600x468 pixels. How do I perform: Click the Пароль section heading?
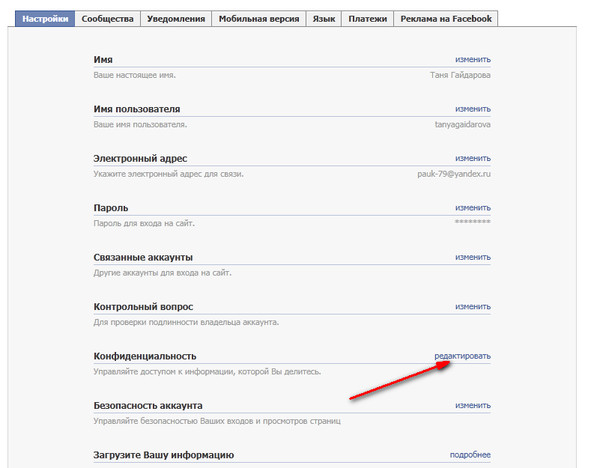(111, 208)
